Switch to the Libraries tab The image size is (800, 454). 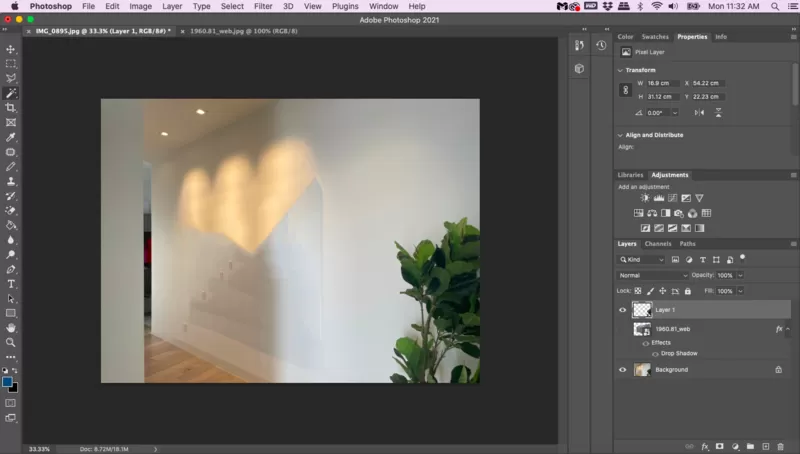coord(630,175)
